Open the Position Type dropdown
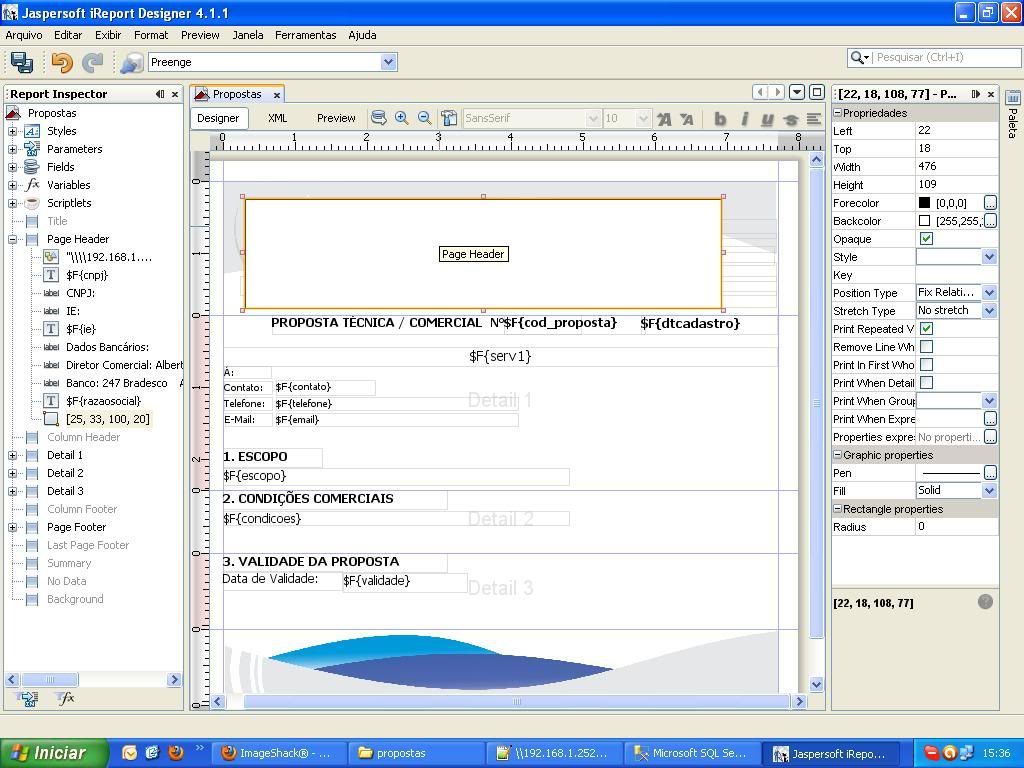Viewport: 1024px width, 768px height. [988, 293]
